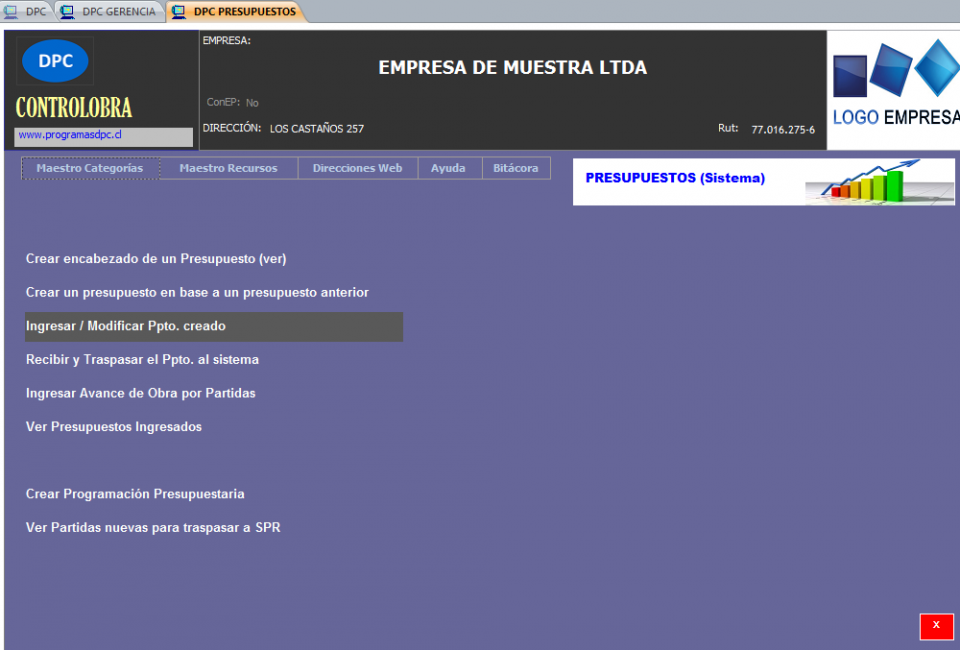Click the blue DPC oval logo
The image size is (960, 650).
(x=55, y=61)
